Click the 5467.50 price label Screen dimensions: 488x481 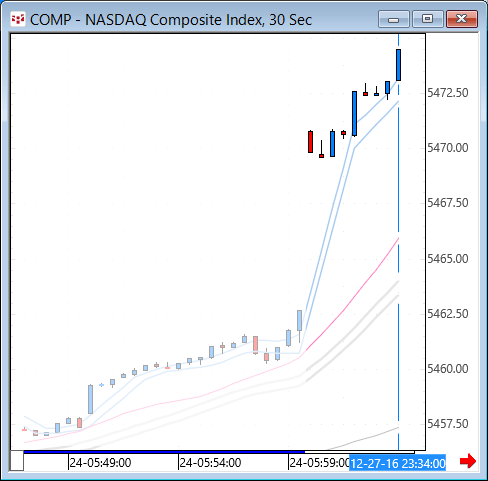point(448,203)
